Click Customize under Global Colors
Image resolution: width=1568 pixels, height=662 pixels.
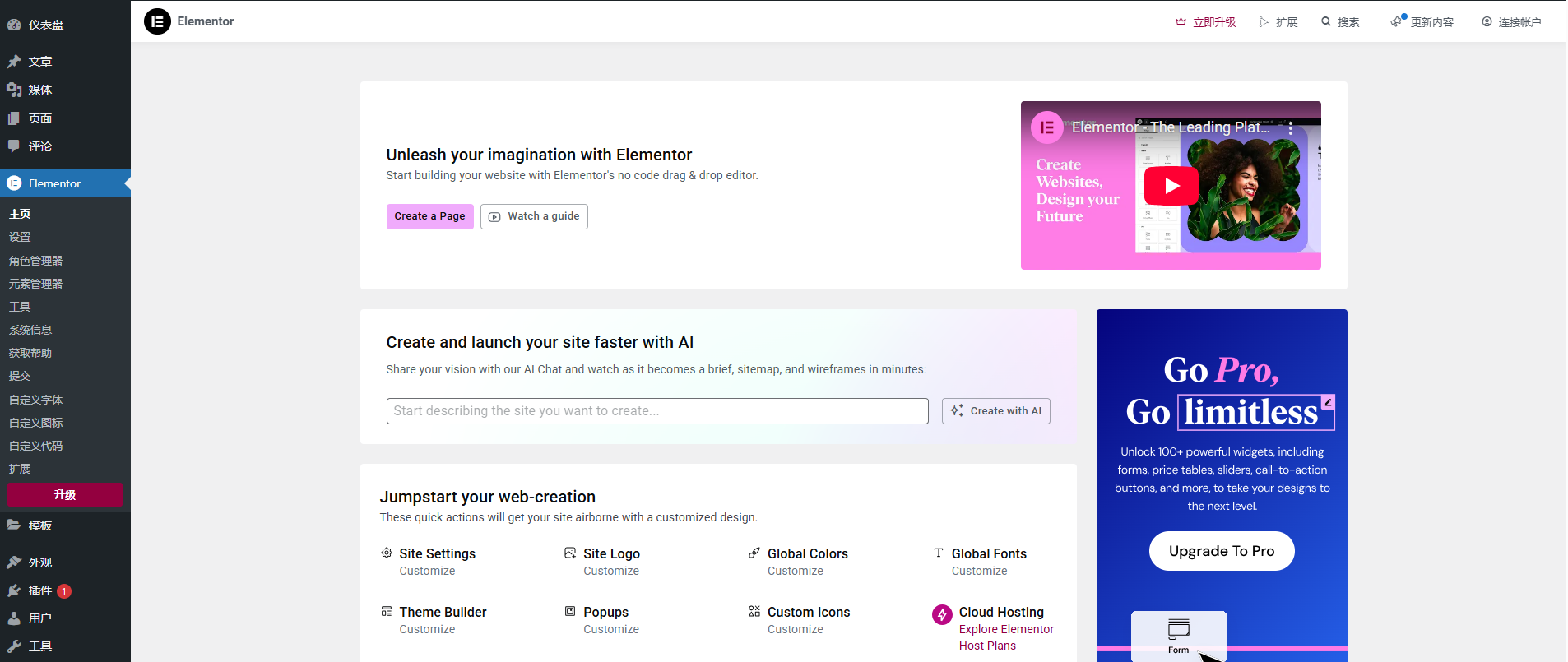[796, 571]
